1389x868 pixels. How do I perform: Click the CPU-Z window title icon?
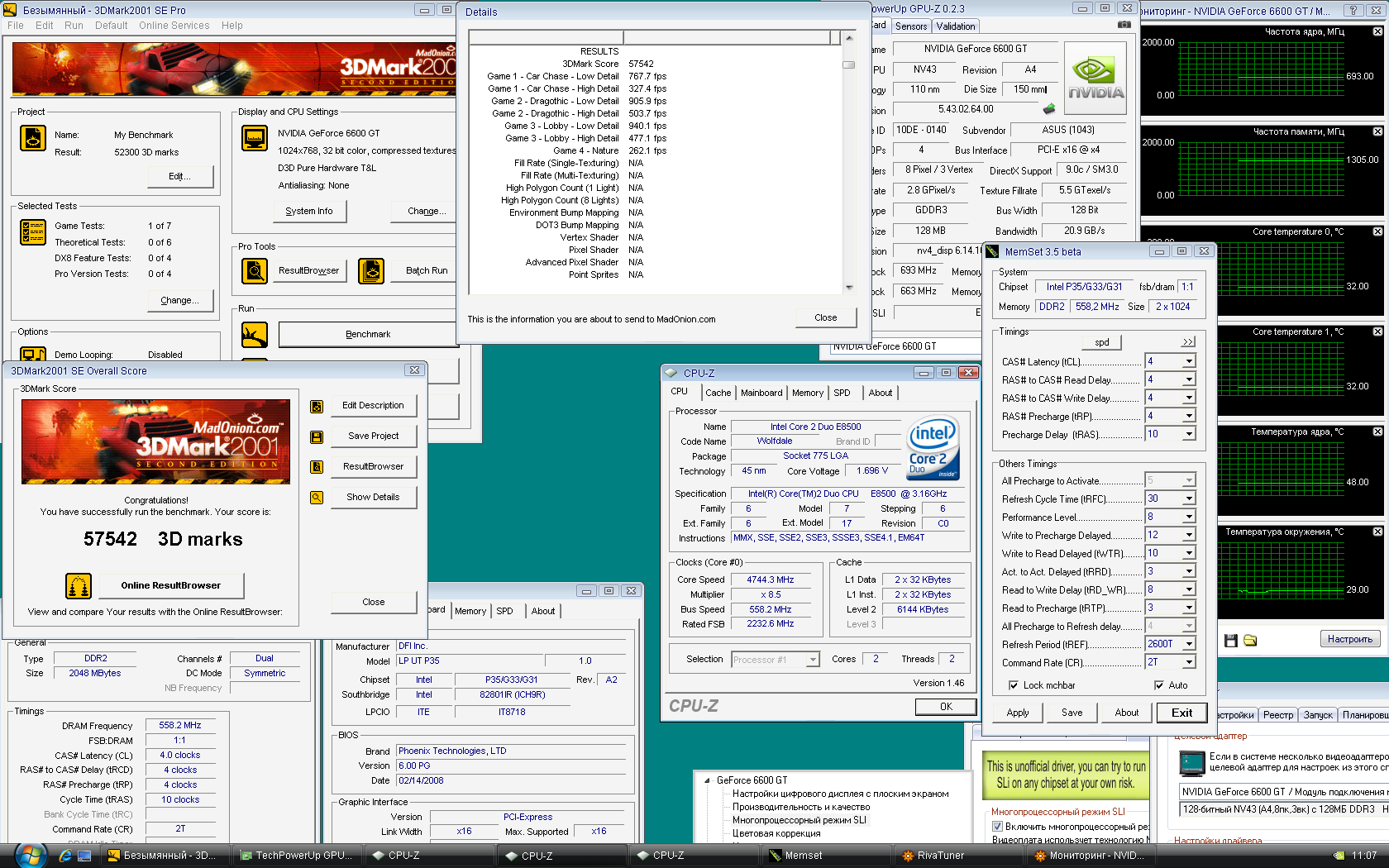(671, 373)
